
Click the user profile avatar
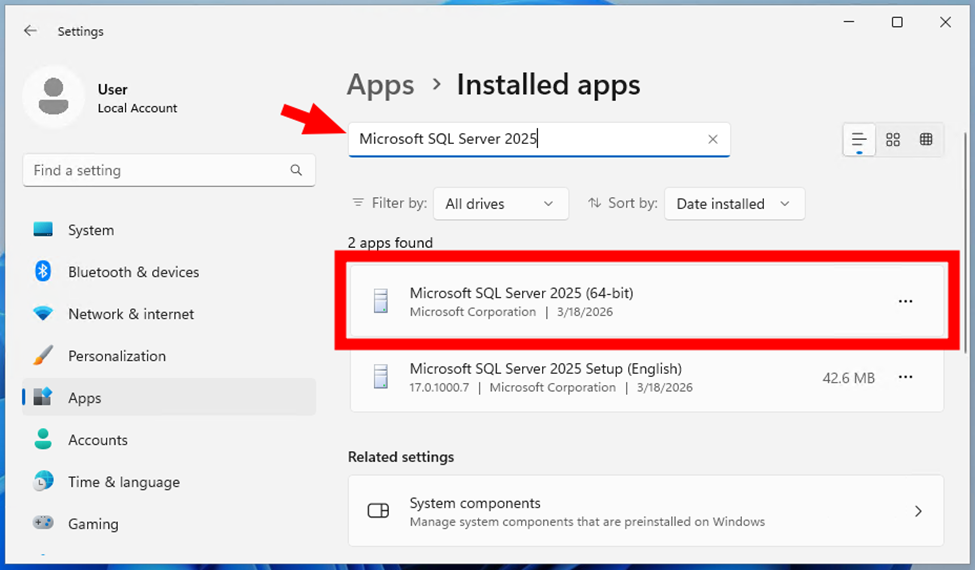point(52,98)
